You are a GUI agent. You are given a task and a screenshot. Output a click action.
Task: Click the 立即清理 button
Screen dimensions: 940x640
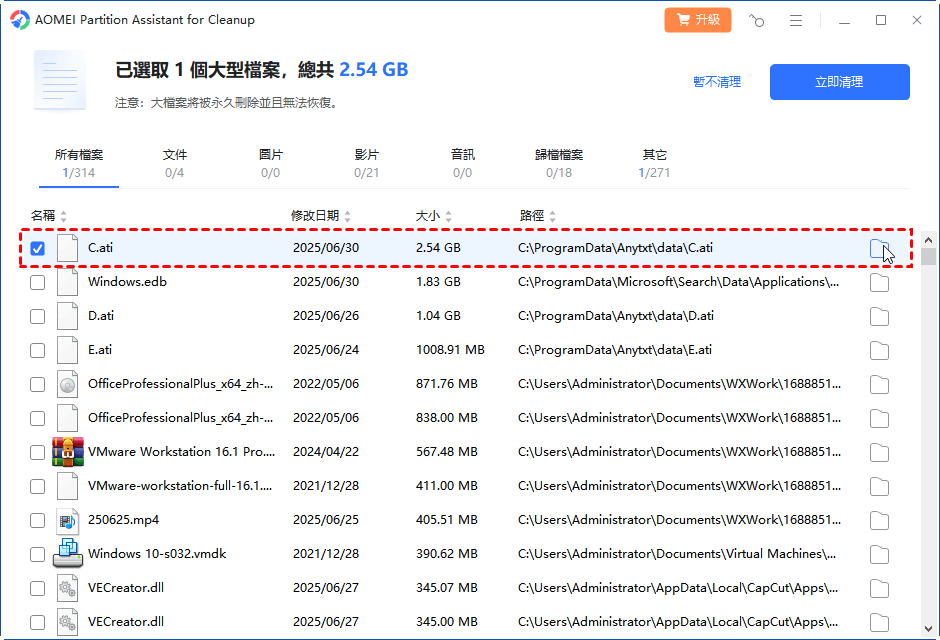tap(839, 82)
